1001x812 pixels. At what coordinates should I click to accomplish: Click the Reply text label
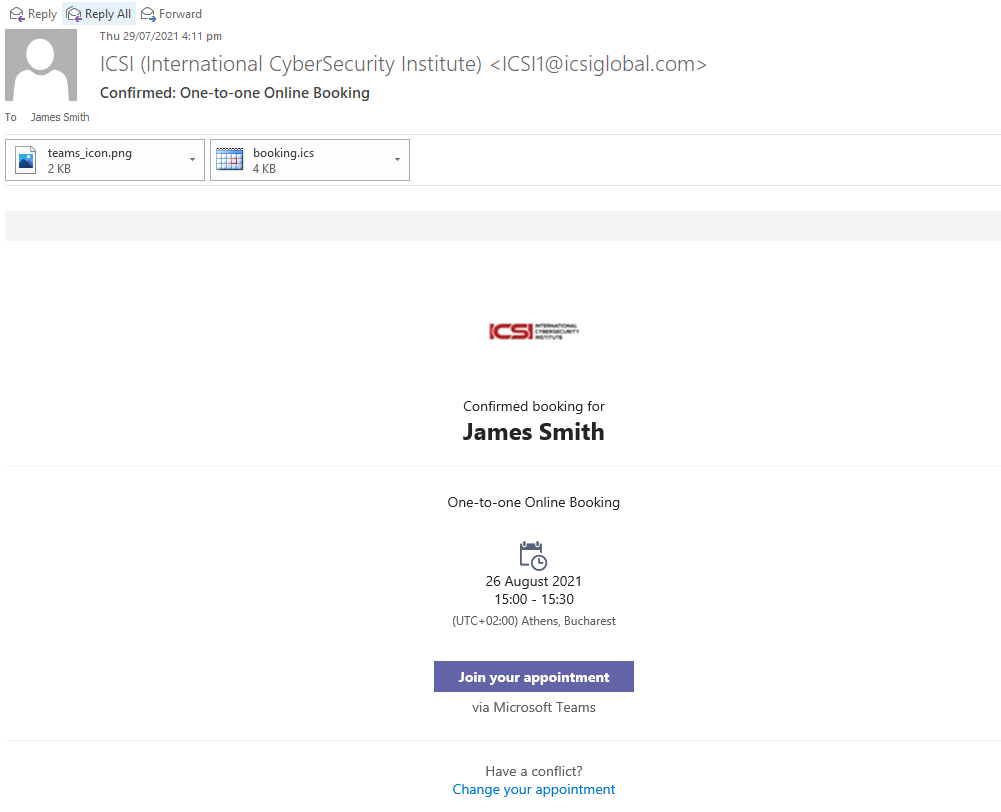pyautogui.click(x=42, y=14)
